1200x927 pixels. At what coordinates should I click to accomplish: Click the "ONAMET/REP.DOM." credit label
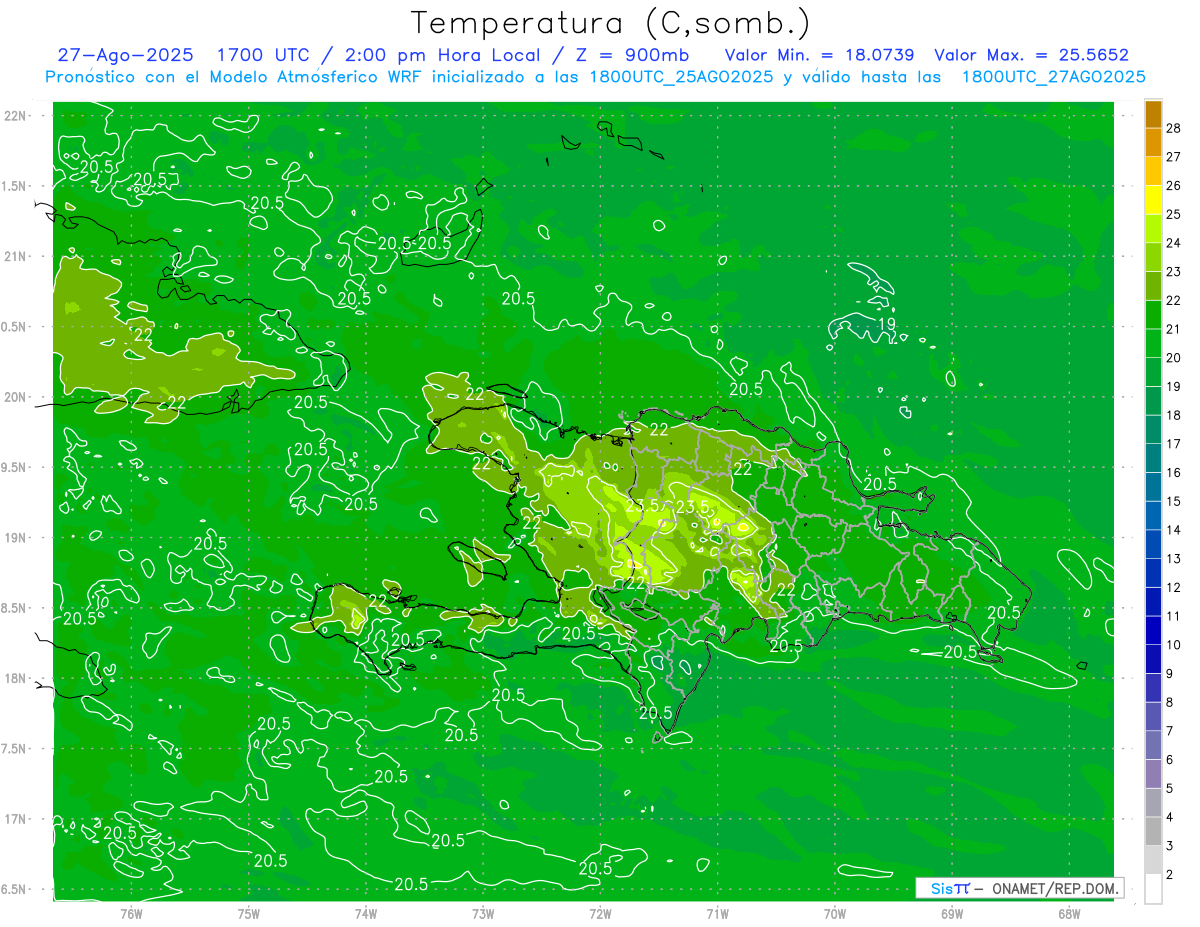(x=1056, y=888)
